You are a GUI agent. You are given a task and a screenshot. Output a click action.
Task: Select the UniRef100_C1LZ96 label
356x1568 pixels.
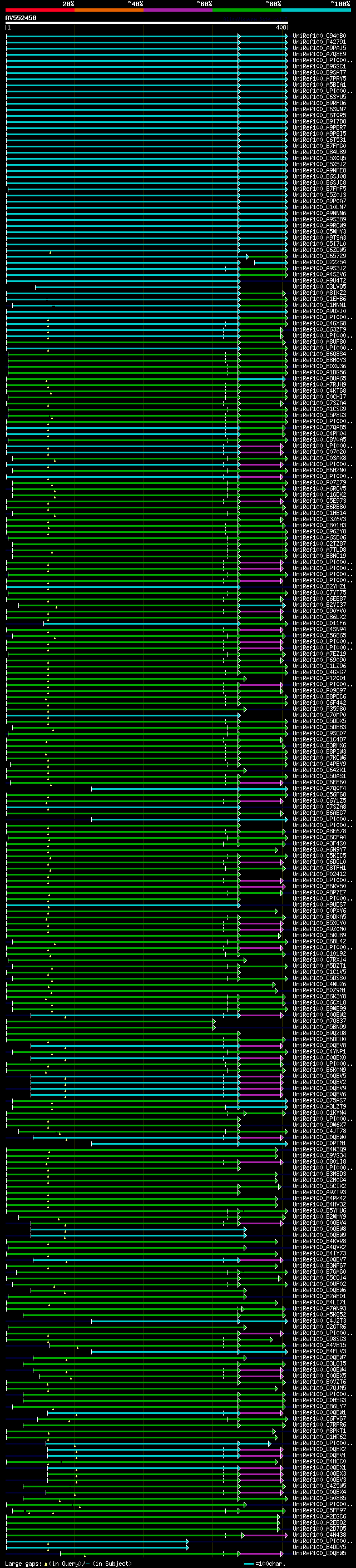319,666
